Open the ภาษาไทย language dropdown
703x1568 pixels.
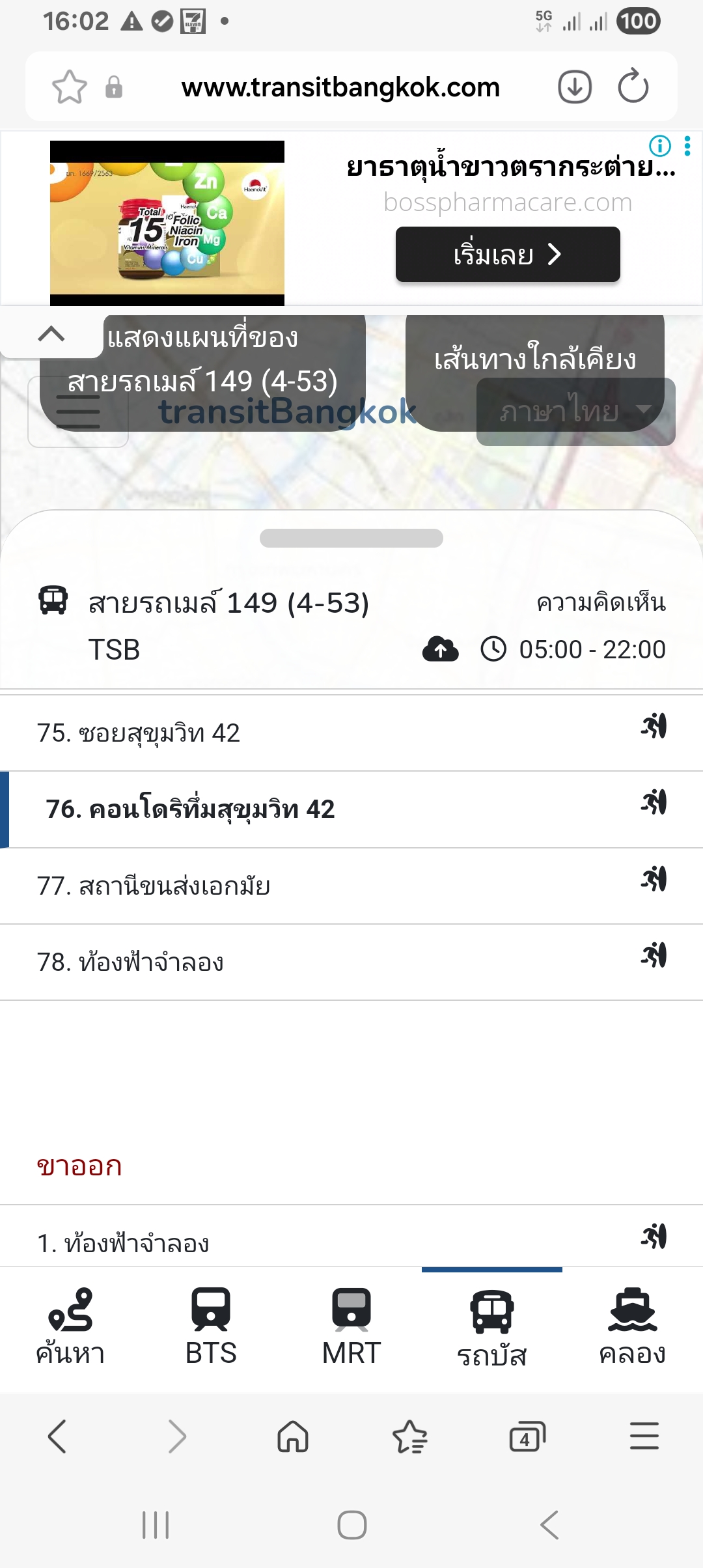pos(575,412)
